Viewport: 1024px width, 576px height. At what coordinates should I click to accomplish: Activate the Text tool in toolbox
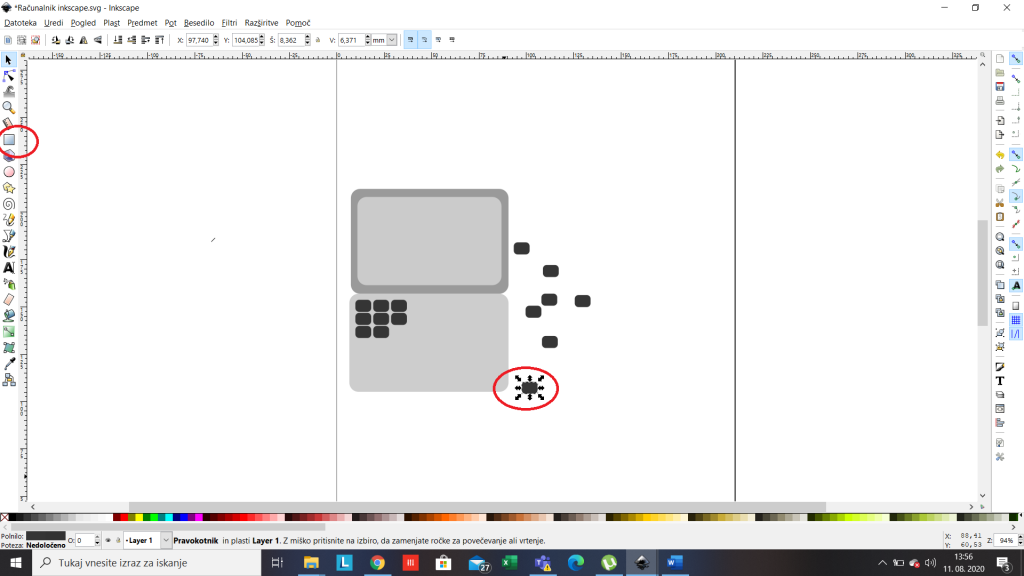[x=9, y=268]
